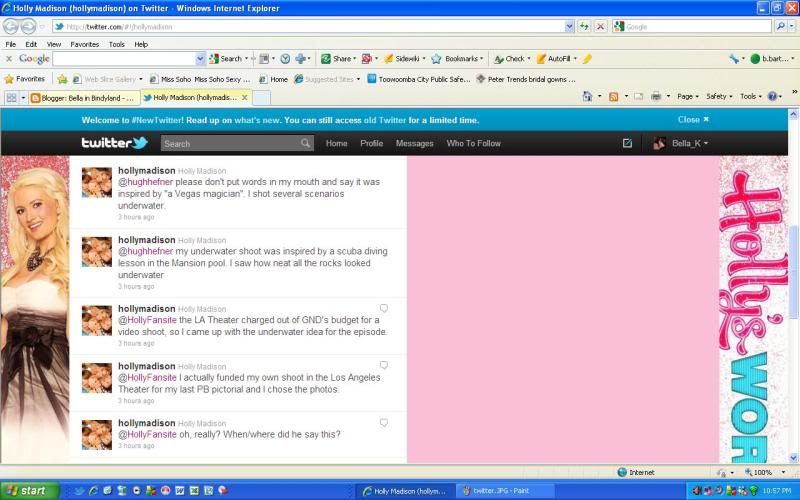This screenshot has height=500, width=800.
Task: Open the Google Toolbar Share button
Action: coord(340,59)
